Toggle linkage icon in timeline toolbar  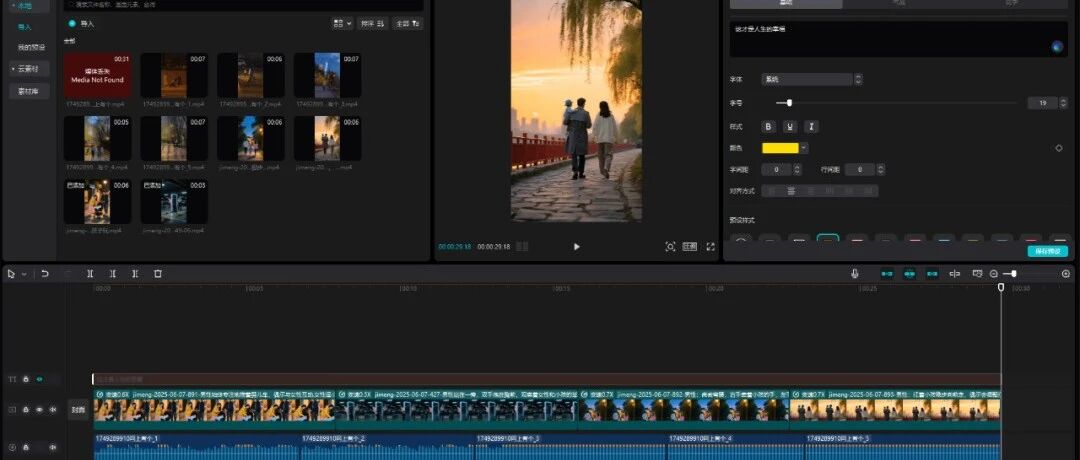[932, 274]
